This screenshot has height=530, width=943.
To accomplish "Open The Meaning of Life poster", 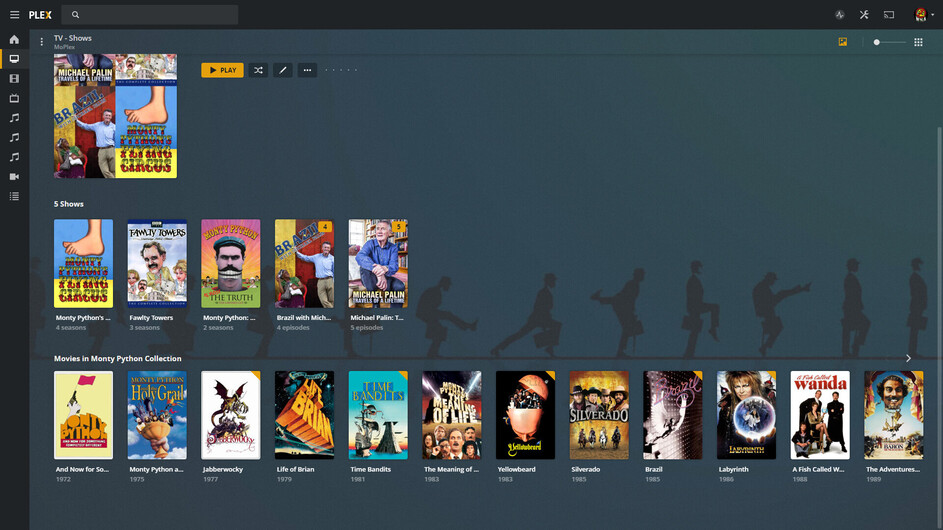I will (x=452, y=415).
